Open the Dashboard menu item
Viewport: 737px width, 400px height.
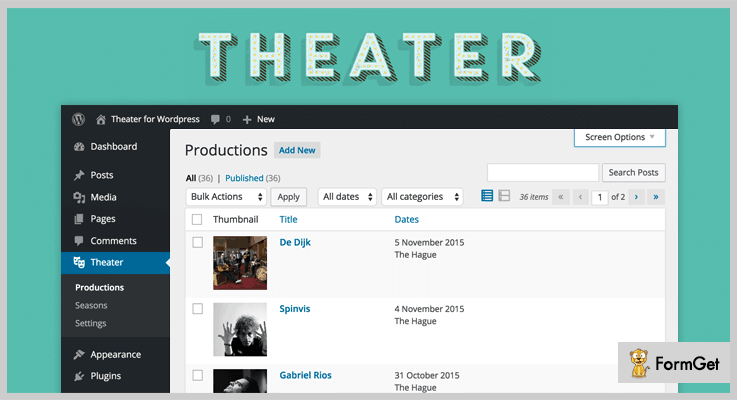[115, 147]
